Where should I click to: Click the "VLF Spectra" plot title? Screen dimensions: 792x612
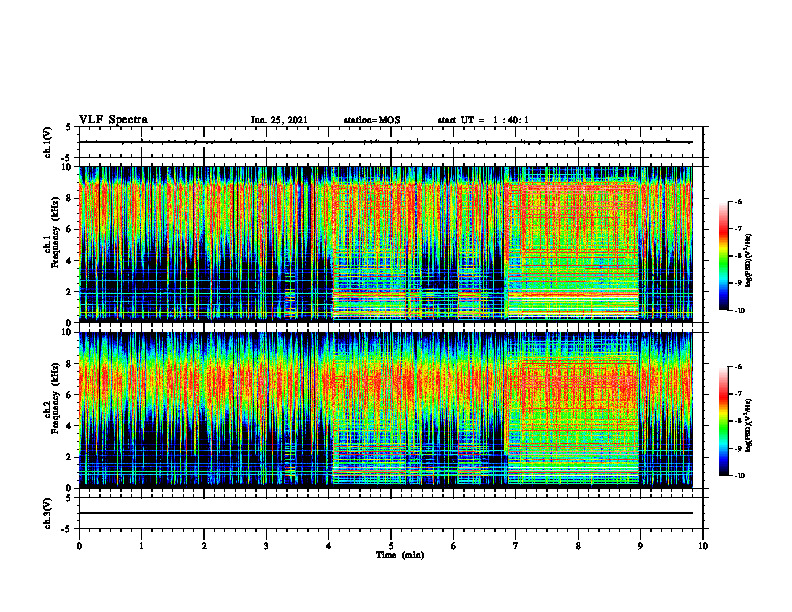pos(113,120)
